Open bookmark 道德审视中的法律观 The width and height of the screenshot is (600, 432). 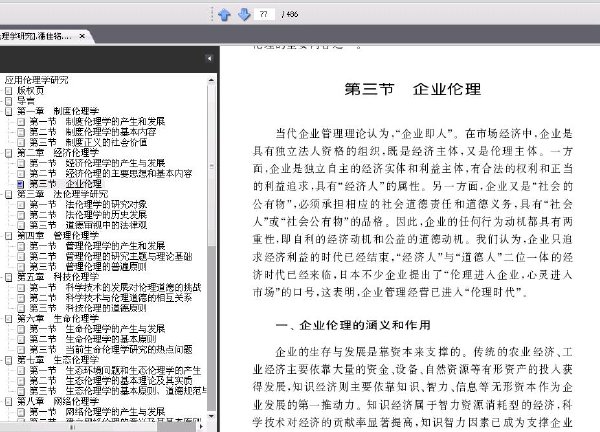[88, 225]
